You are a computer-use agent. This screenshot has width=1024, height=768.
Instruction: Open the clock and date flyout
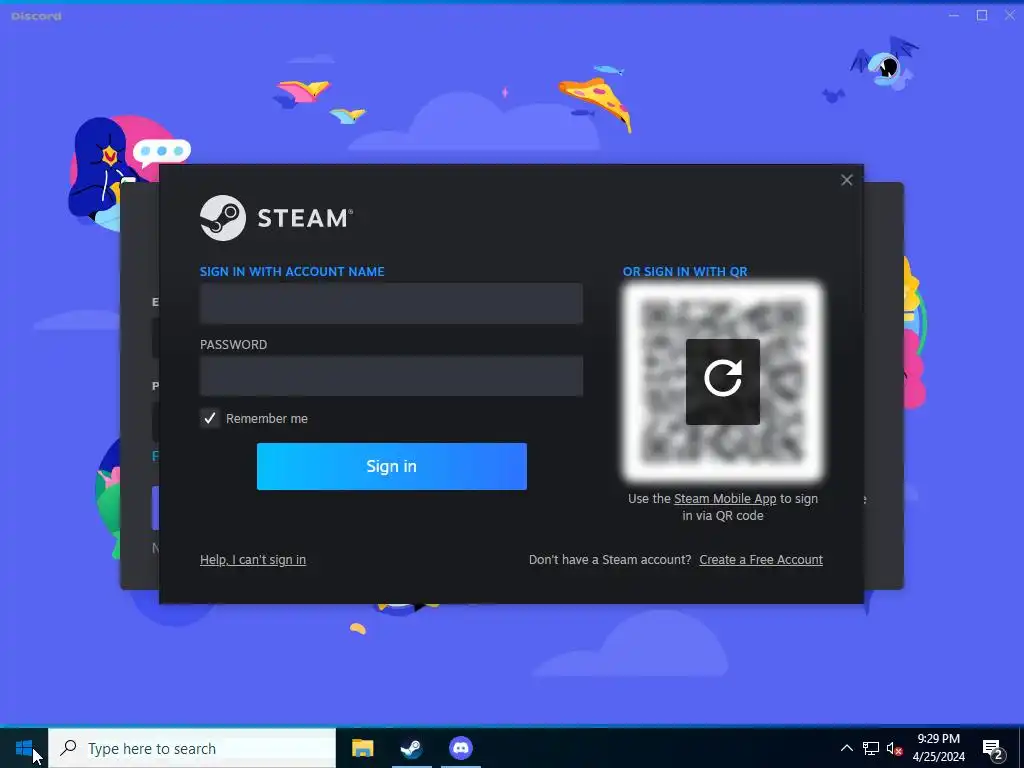pos(938,748)
